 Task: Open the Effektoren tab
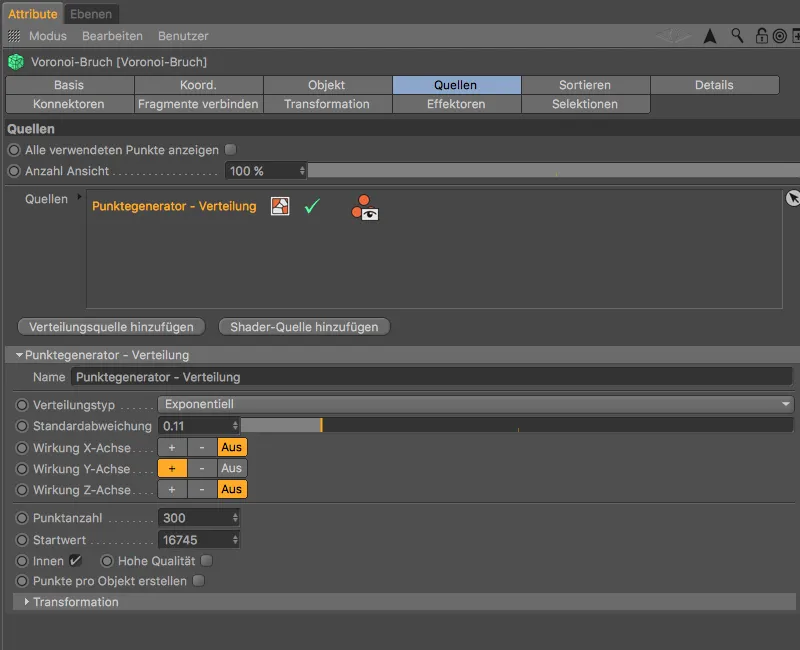(456, 104)
